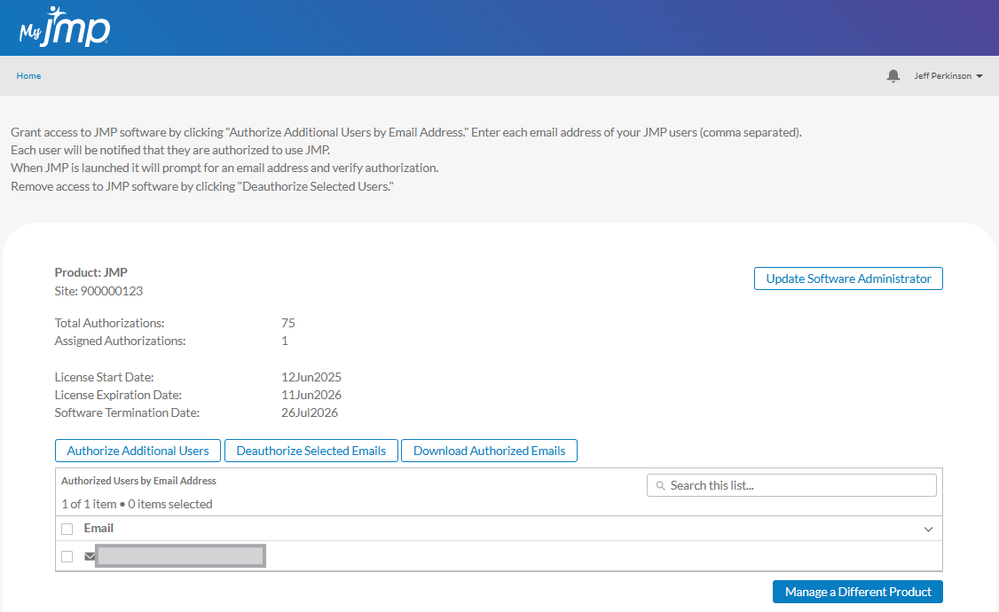Click Update Software Administrator
999x612 pixels.
click(x=848, y=278)
